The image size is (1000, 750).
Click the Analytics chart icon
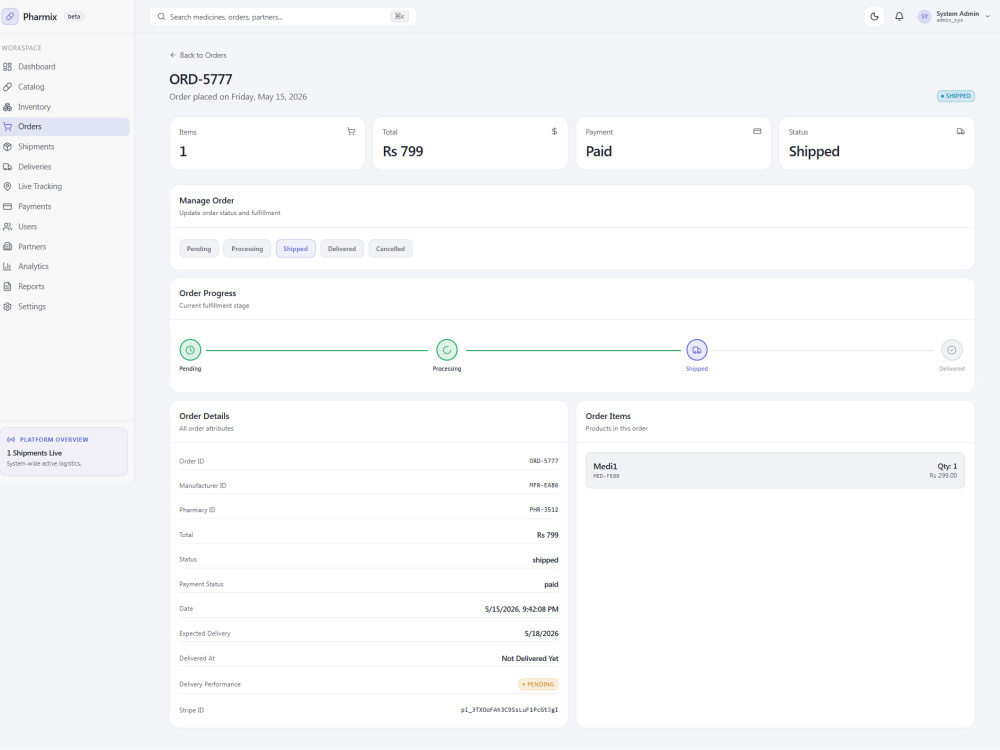(x=8, y=267)
